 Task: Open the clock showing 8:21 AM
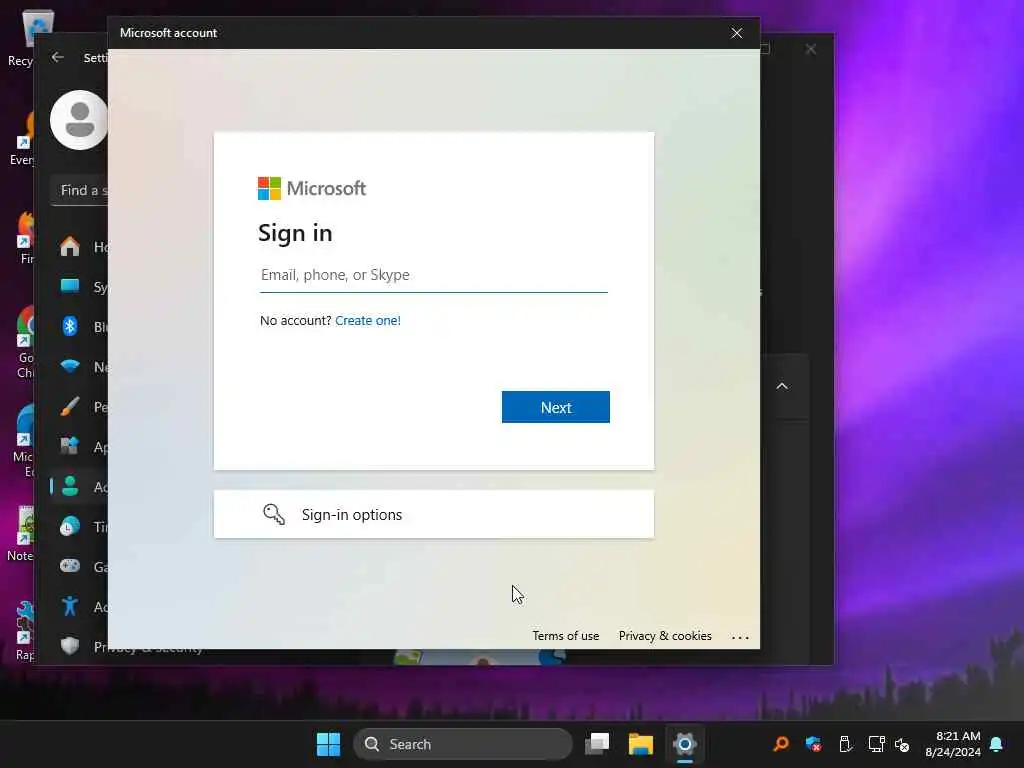point(953,744)
